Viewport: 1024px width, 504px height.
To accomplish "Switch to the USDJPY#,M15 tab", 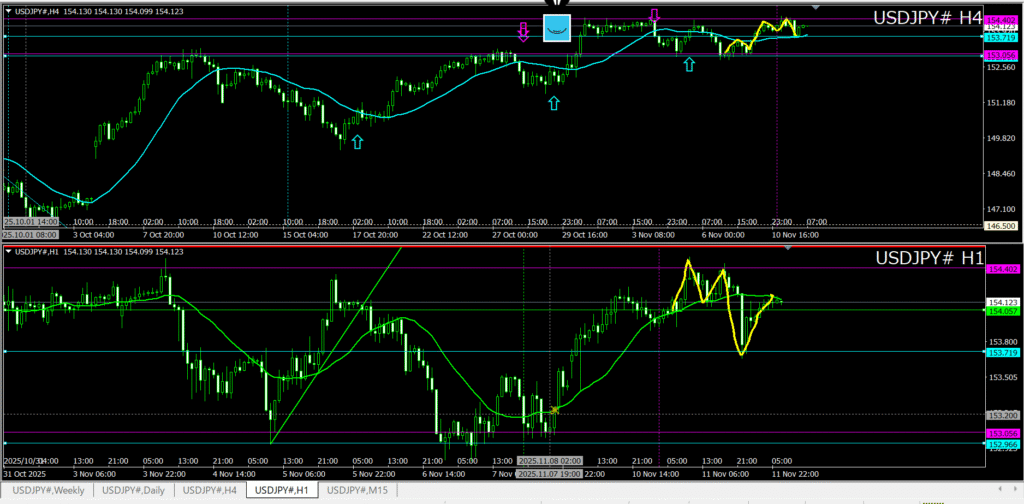I will 359,490.
